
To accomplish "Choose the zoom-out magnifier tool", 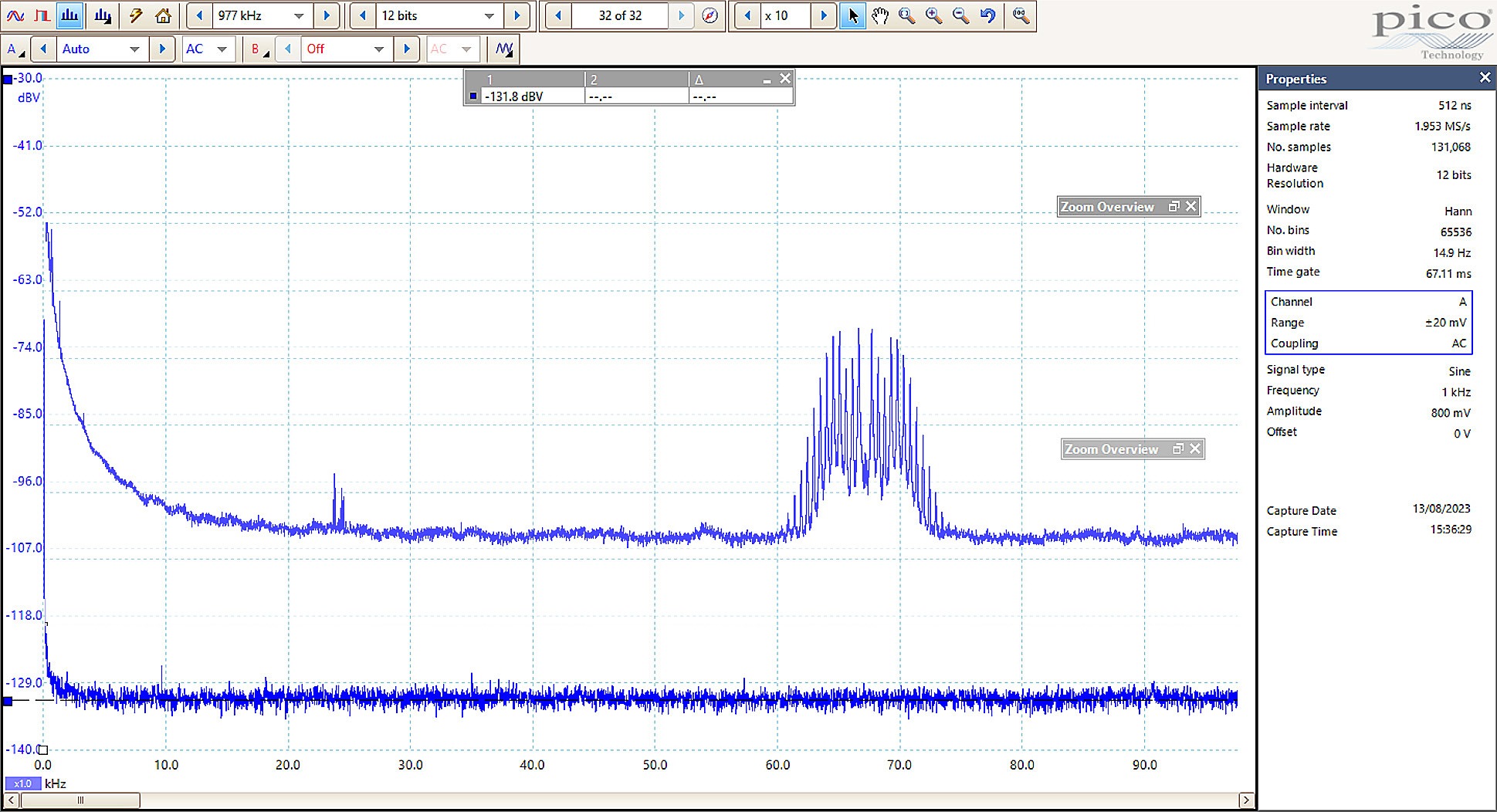I will [961, 15].
